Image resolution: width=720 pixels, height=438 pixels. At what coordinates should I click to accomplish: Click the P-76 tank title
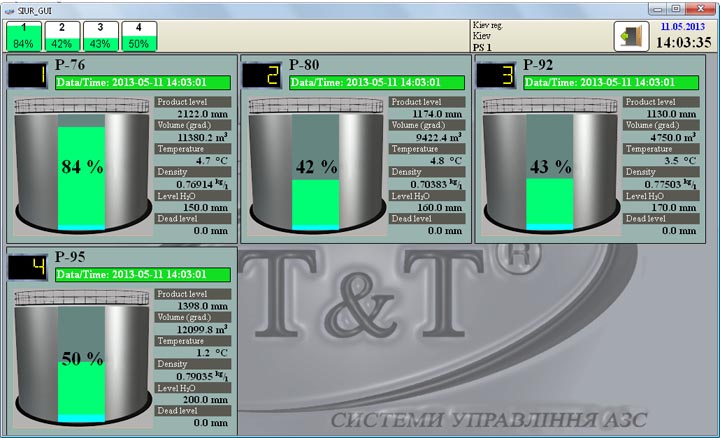point(70,65)
